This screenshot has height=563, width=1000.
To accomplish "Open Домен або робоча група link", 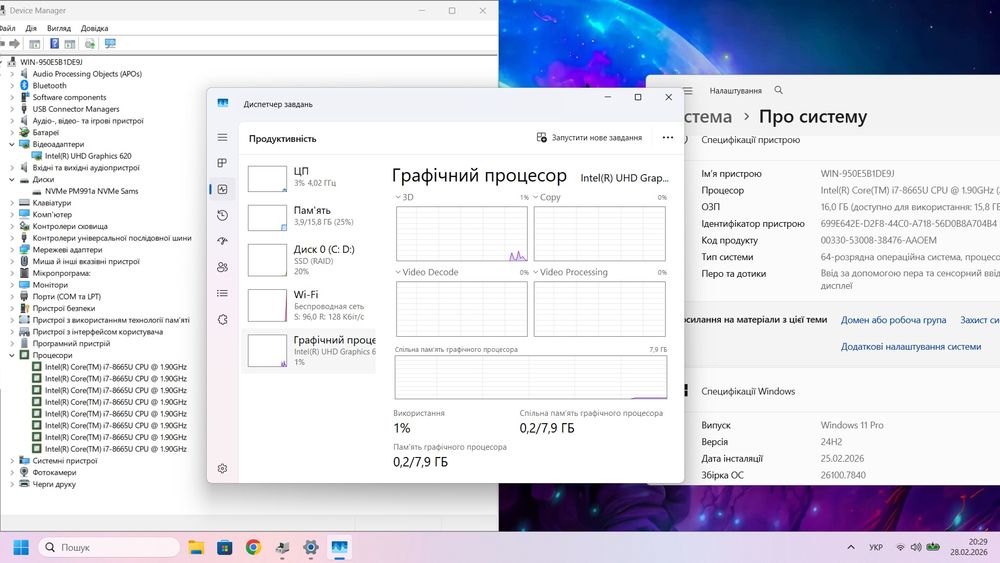I will click(893, 320).
